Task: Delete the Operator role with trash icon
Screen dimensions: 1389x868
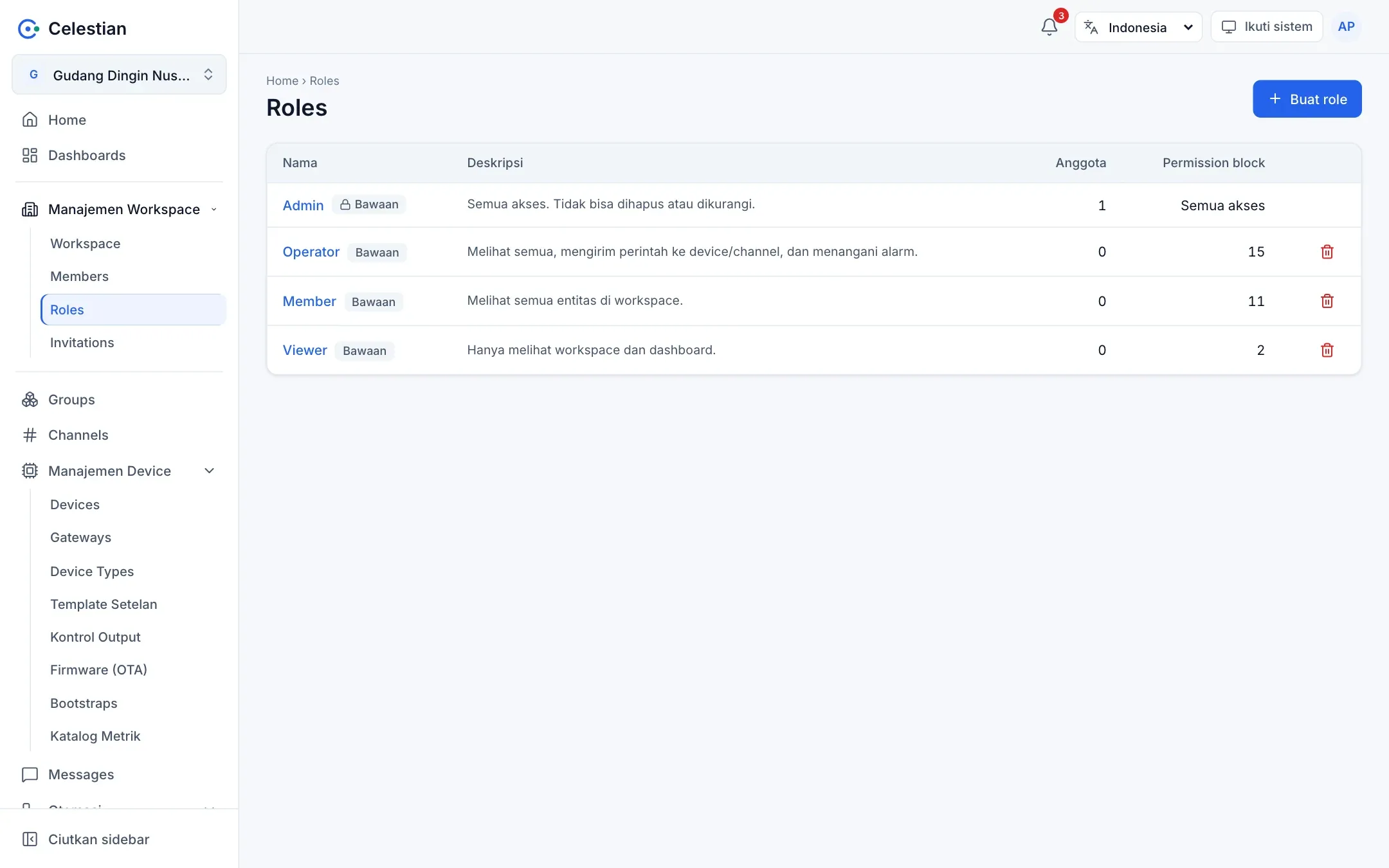Action: [x=1327, y=251]
